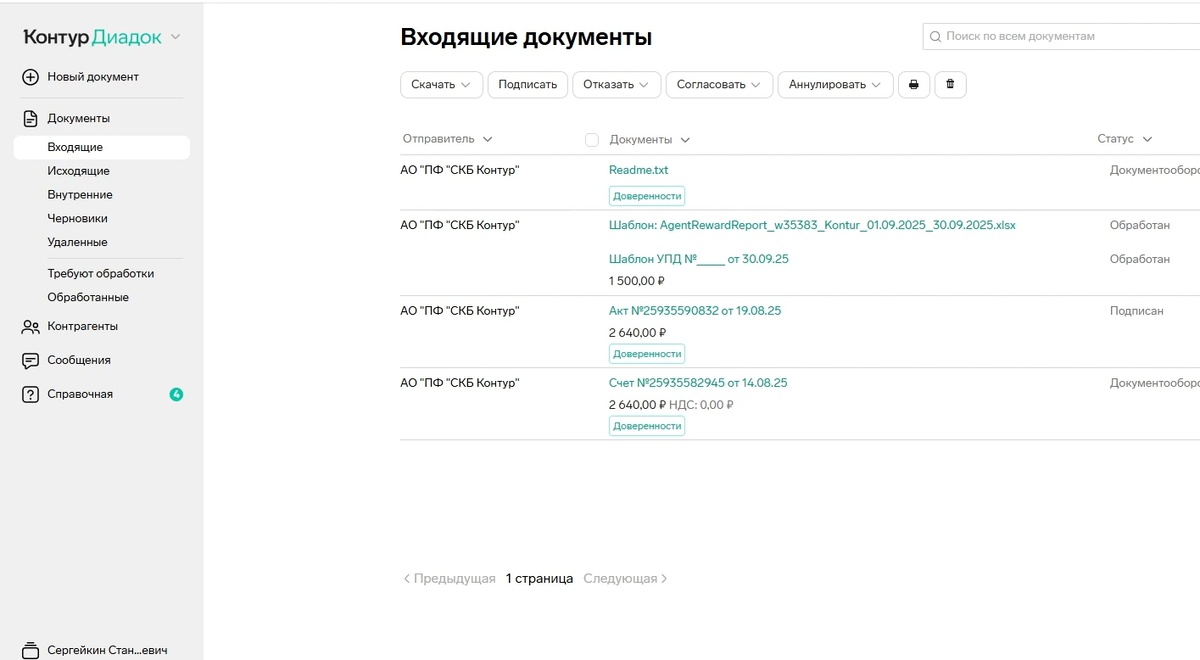Click the 1 500,00 ₽ amount

637,281
